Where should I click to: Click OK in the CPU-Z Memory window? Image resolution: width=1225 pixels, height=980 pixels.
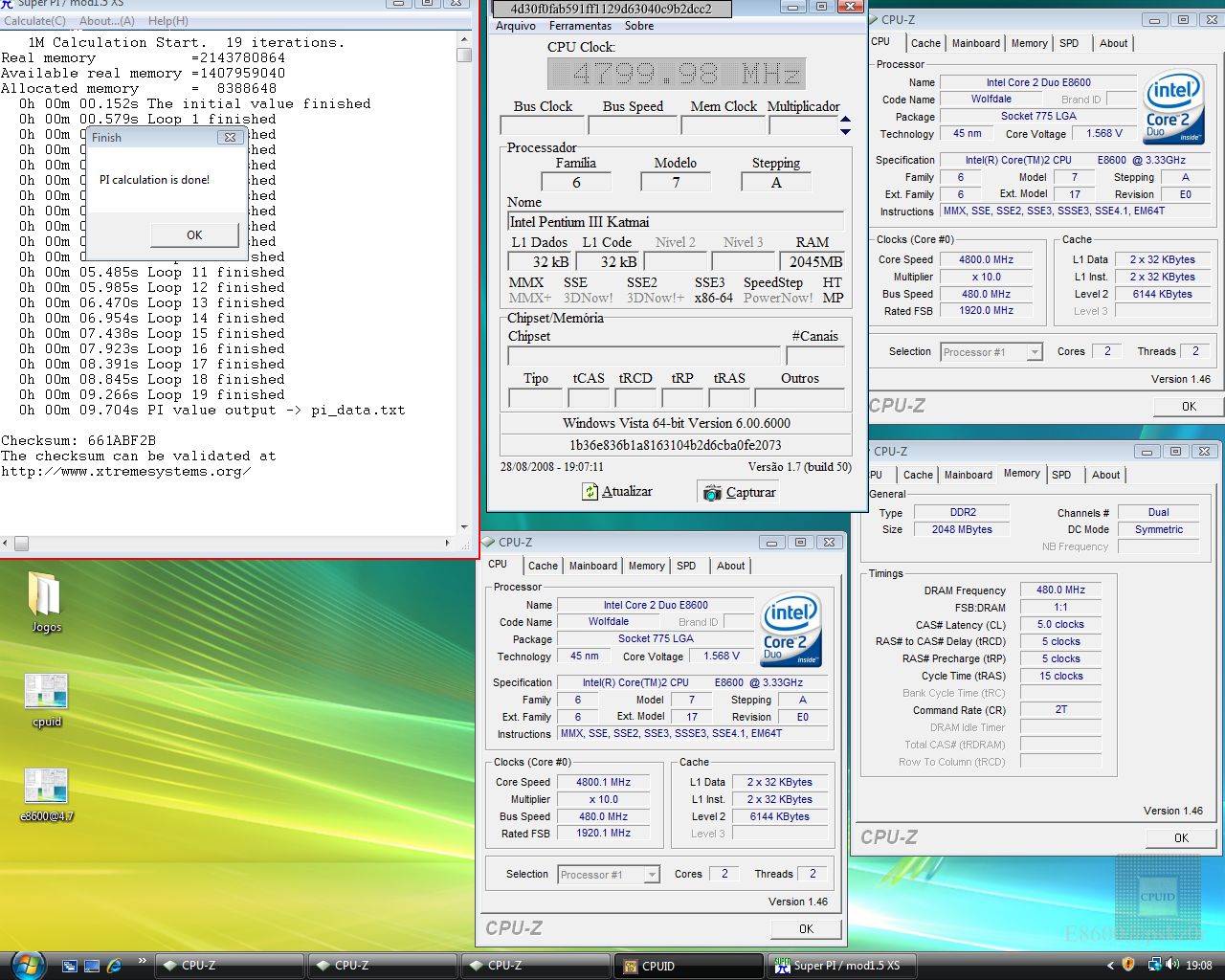tap(1181, 837)
